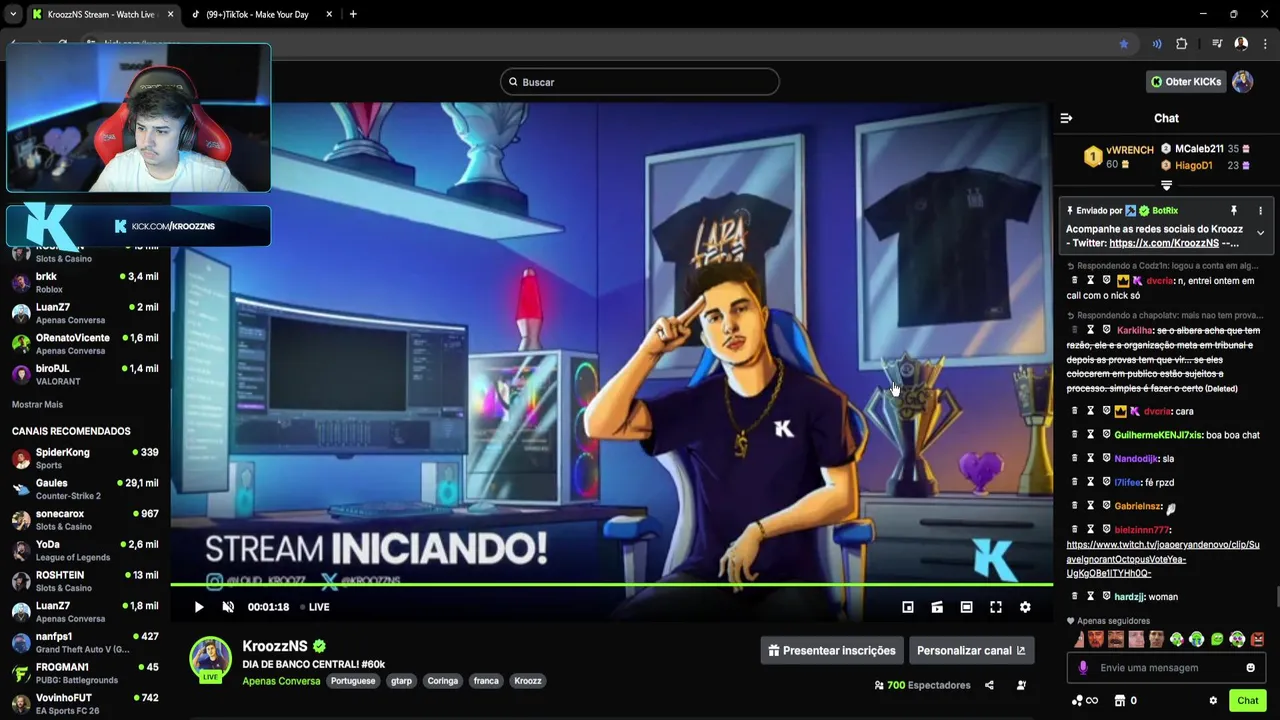Click the Buscar search field
The width and height of the screenshot is (1280, 720).
pos(640,82)
